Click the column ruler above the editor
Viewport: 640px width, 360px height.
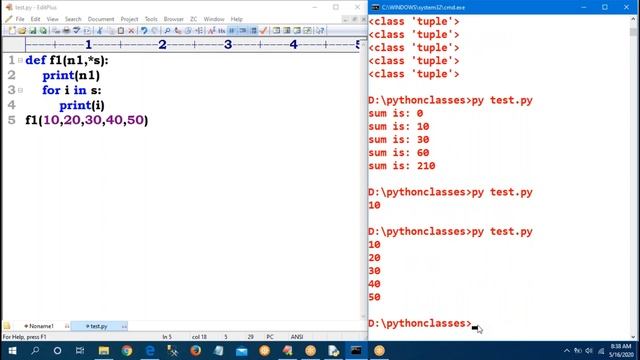(192, 44)
